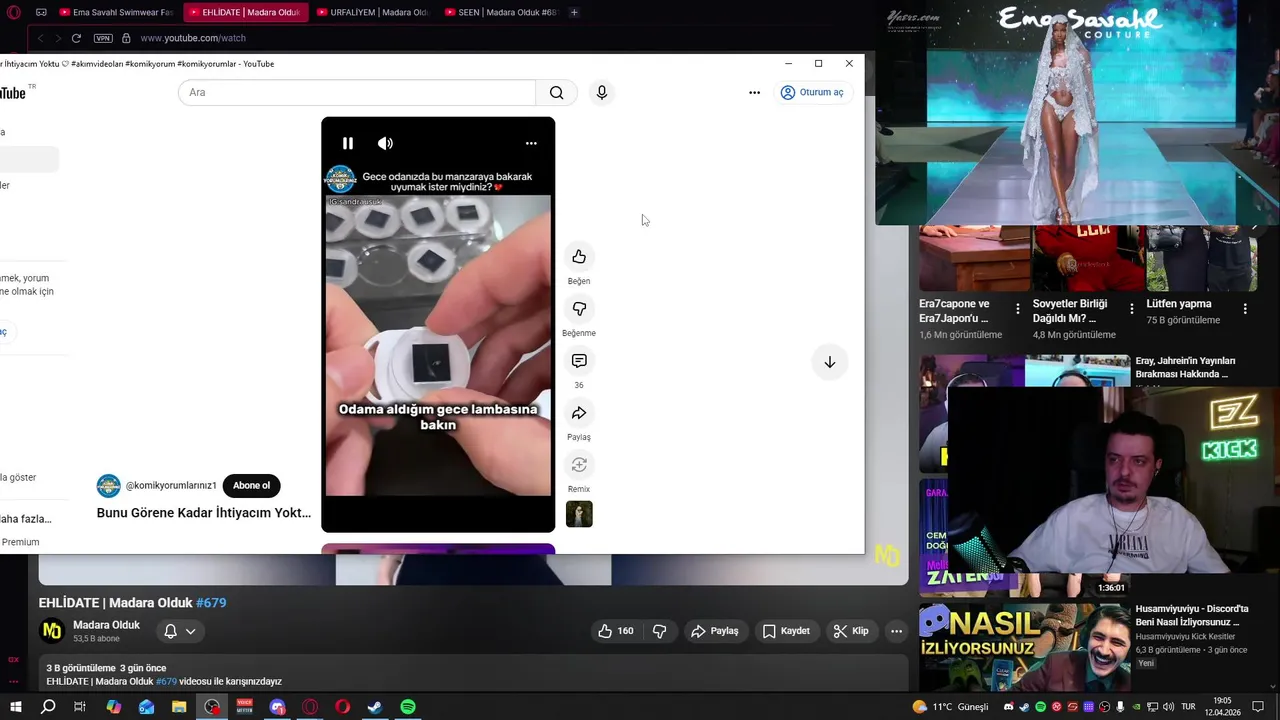
Task: Open the @komikyorumlarınız1 channel link
Action: point(171,486)
